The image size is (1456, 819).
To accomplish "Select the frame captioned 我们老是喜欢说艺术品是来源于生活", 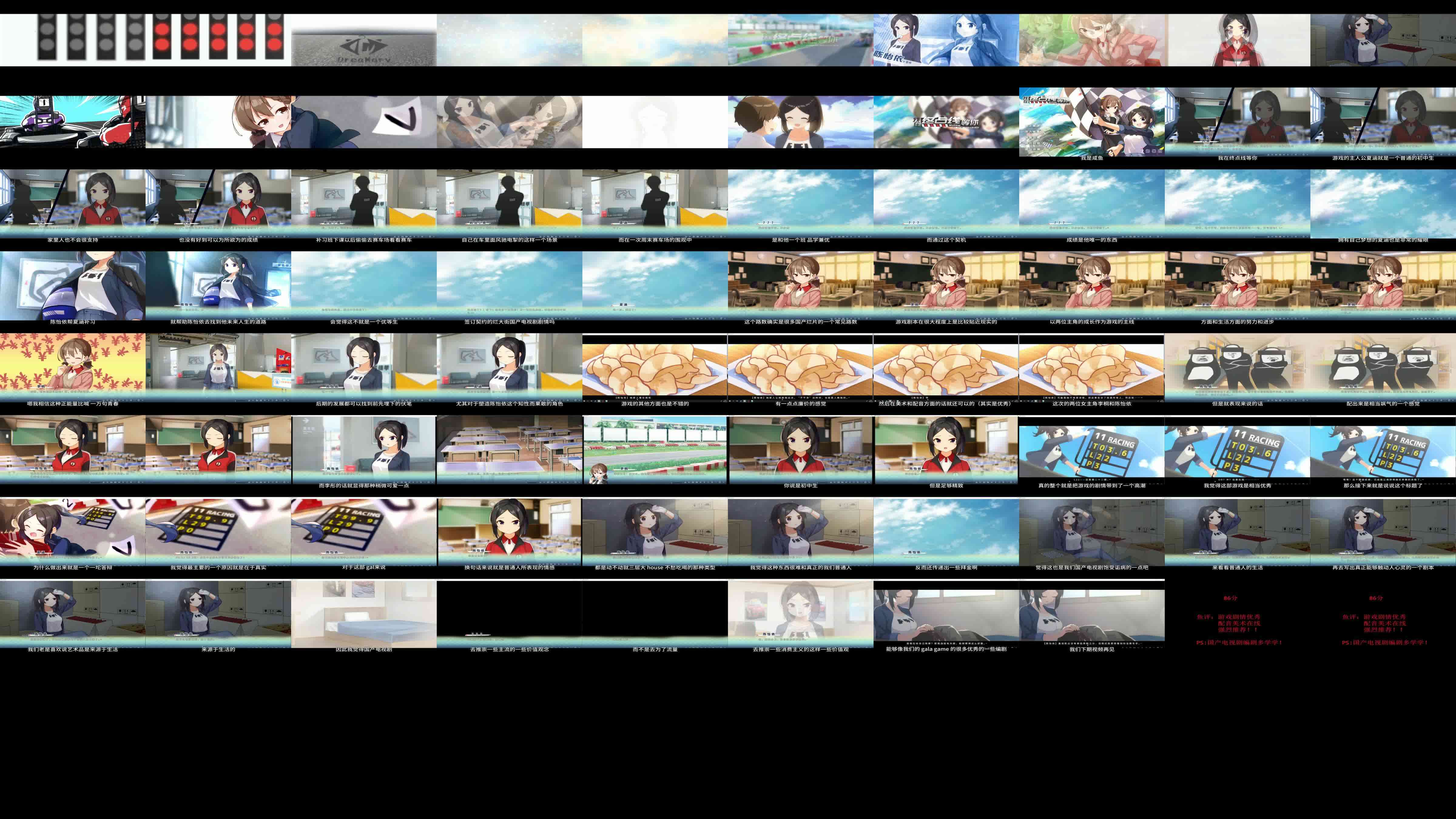I will pyautogui.click(x=72, y=614).
